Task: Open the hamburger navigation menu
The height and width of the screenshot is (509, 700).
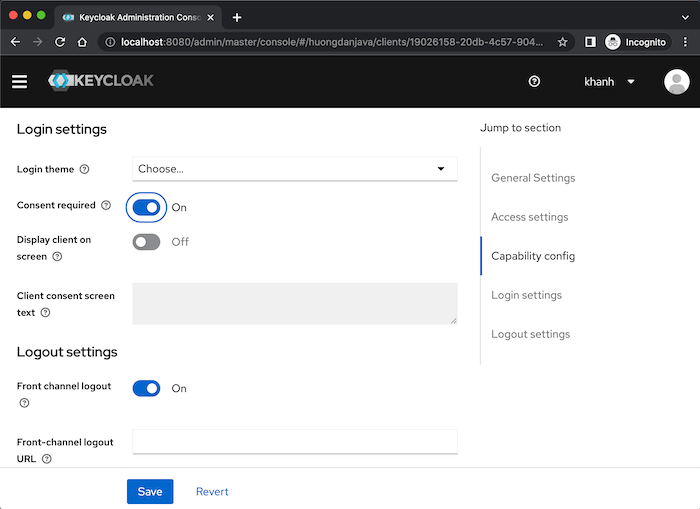Action: (x=19, y=82)
